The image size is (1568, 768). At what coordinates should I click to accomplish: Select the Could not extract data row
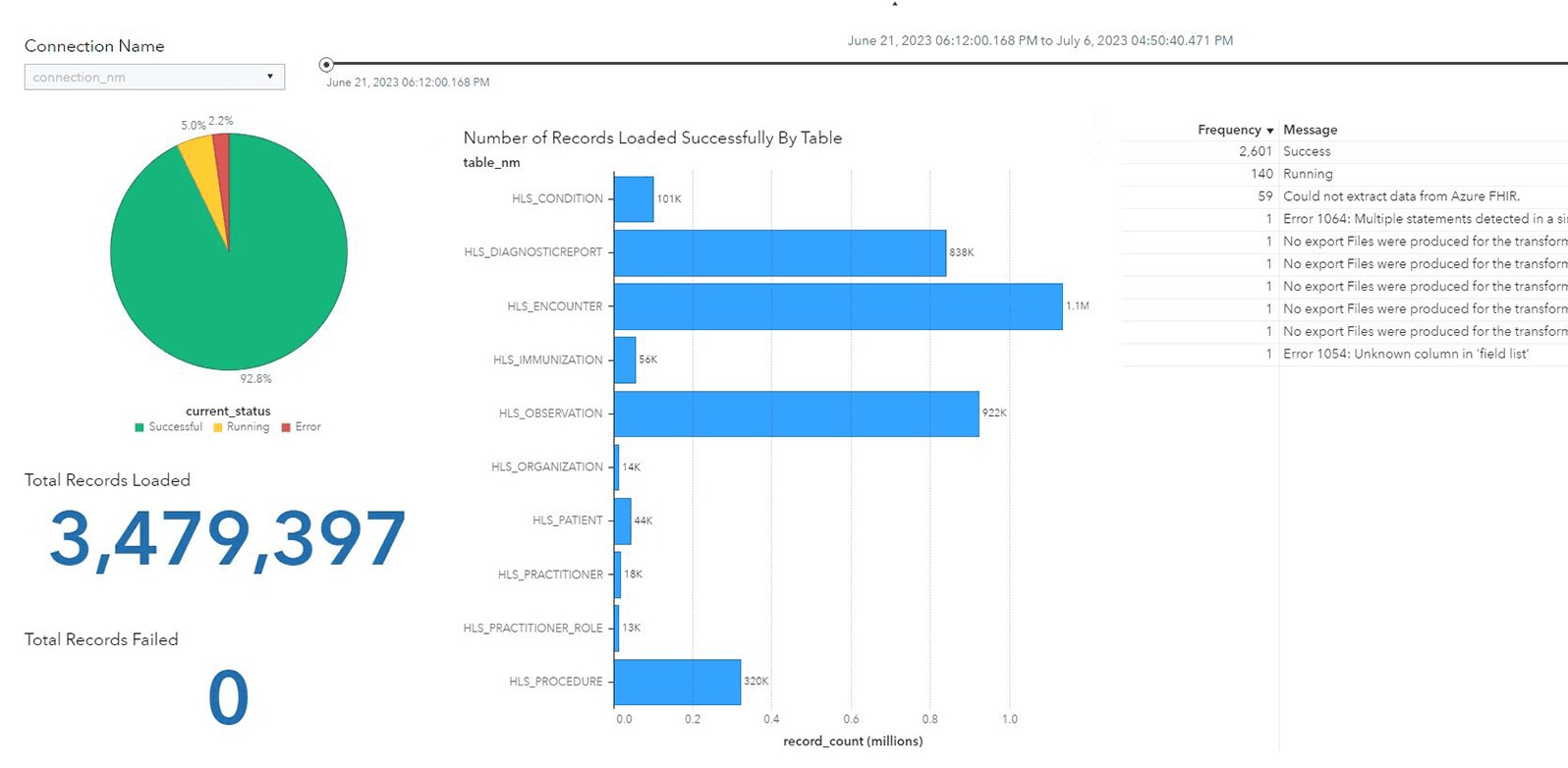[x=1344, y=196]
